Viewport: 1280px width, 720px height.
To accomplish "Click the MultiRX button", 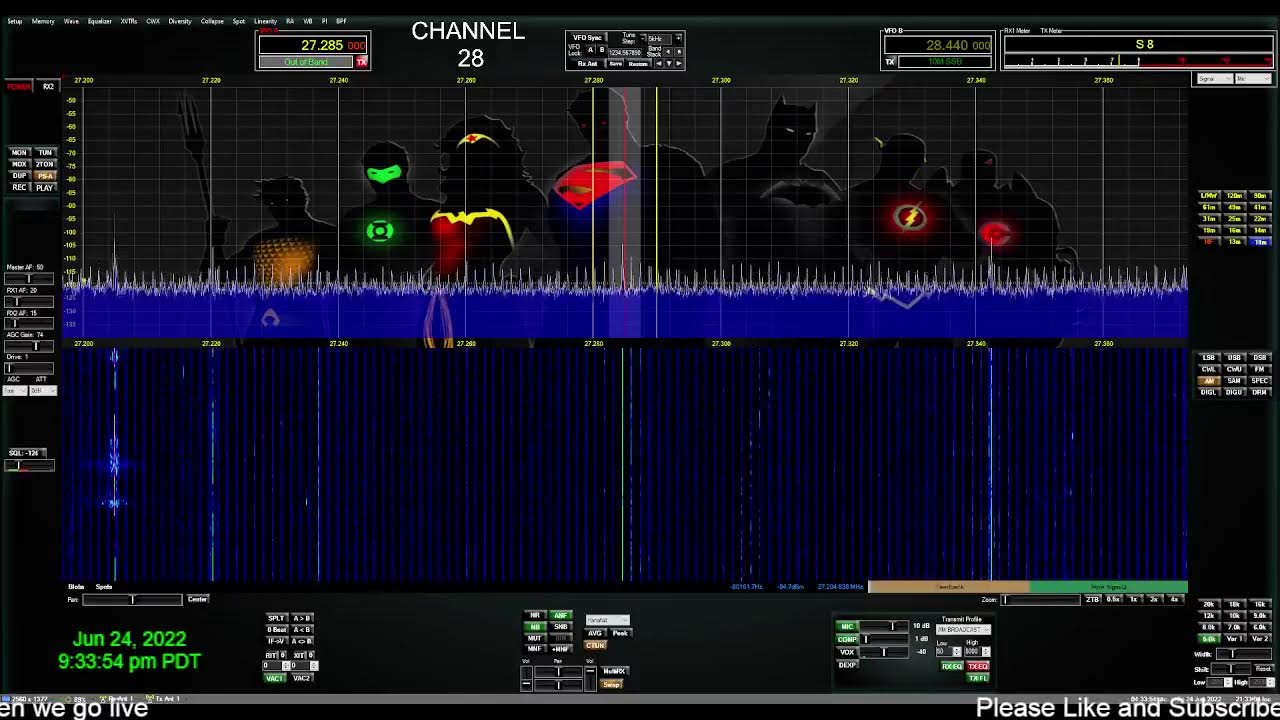I will click(614, 671).
